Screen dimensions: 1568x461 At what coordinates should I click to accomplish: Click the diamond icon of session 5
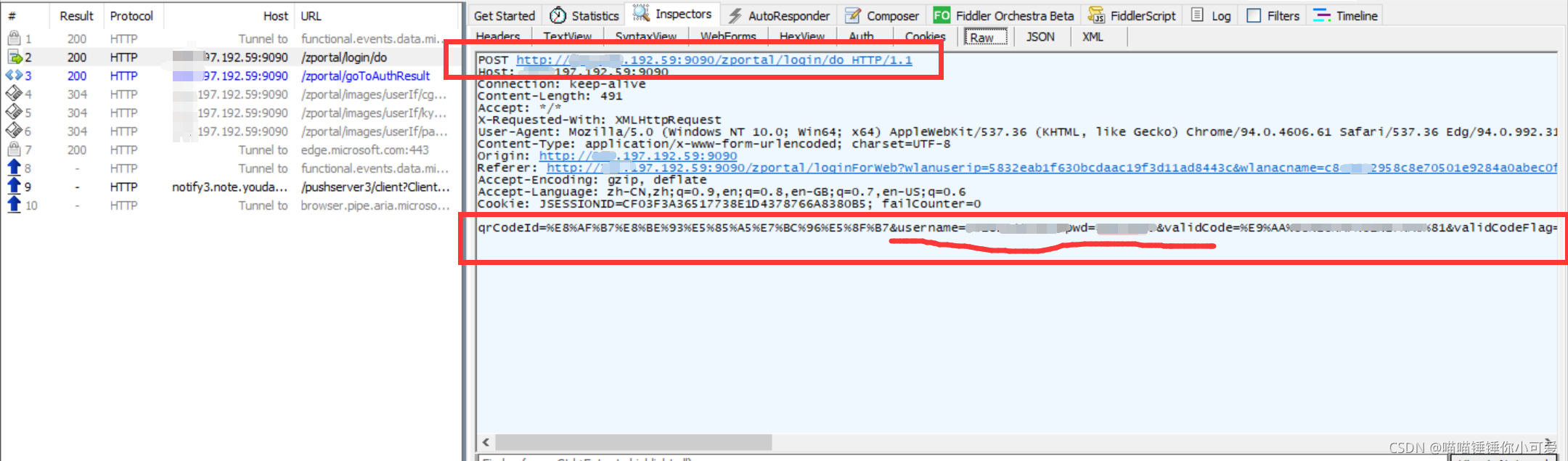pos(14,113)
